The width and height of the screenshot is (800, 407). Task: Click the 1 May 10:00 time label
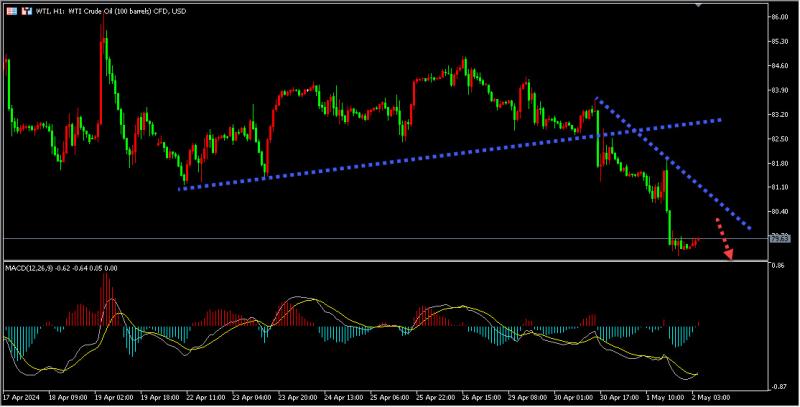665,397
